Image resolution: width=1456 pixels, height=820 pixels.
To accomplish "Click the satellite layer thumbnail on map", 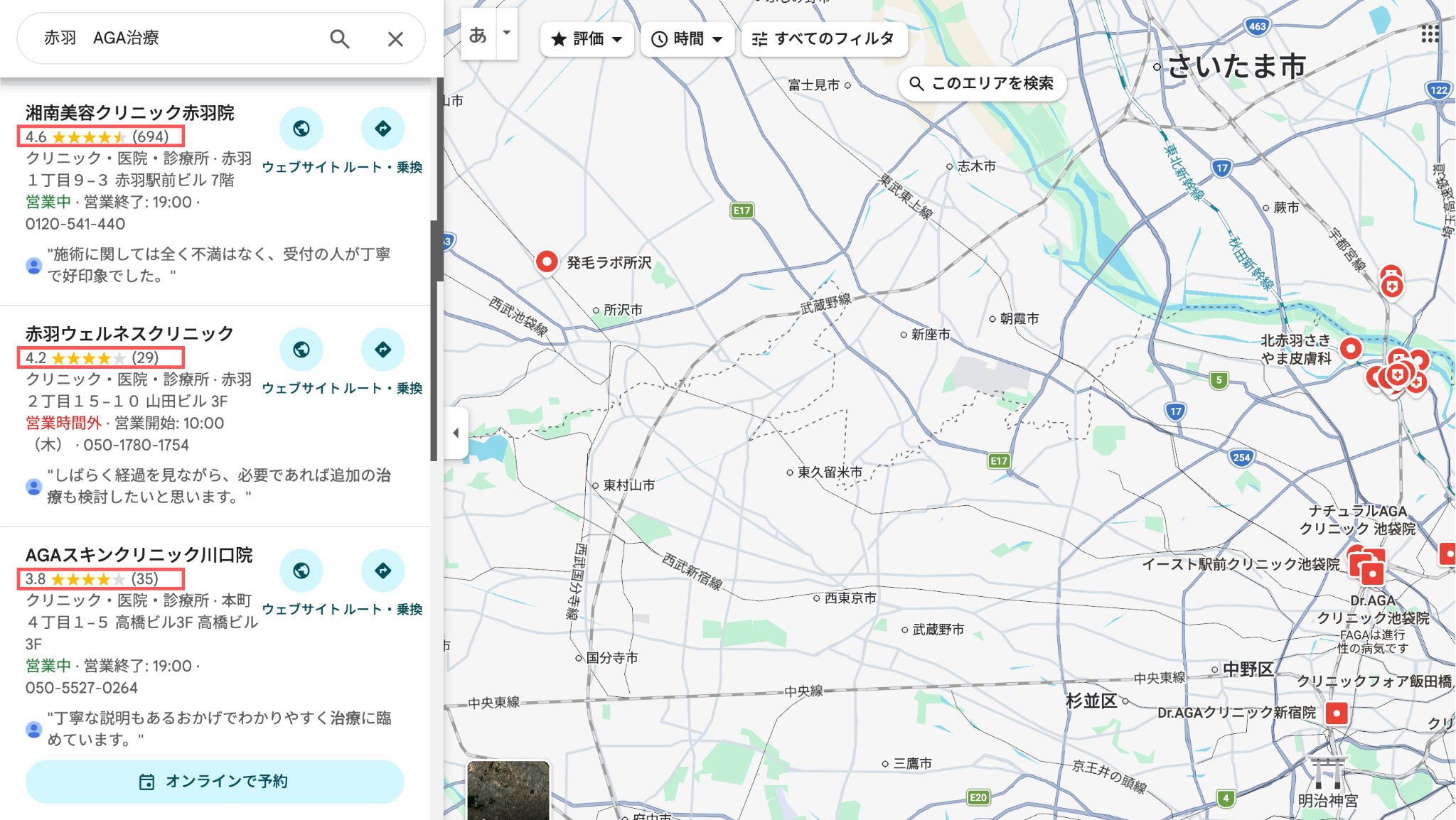I will coord(508,790).
